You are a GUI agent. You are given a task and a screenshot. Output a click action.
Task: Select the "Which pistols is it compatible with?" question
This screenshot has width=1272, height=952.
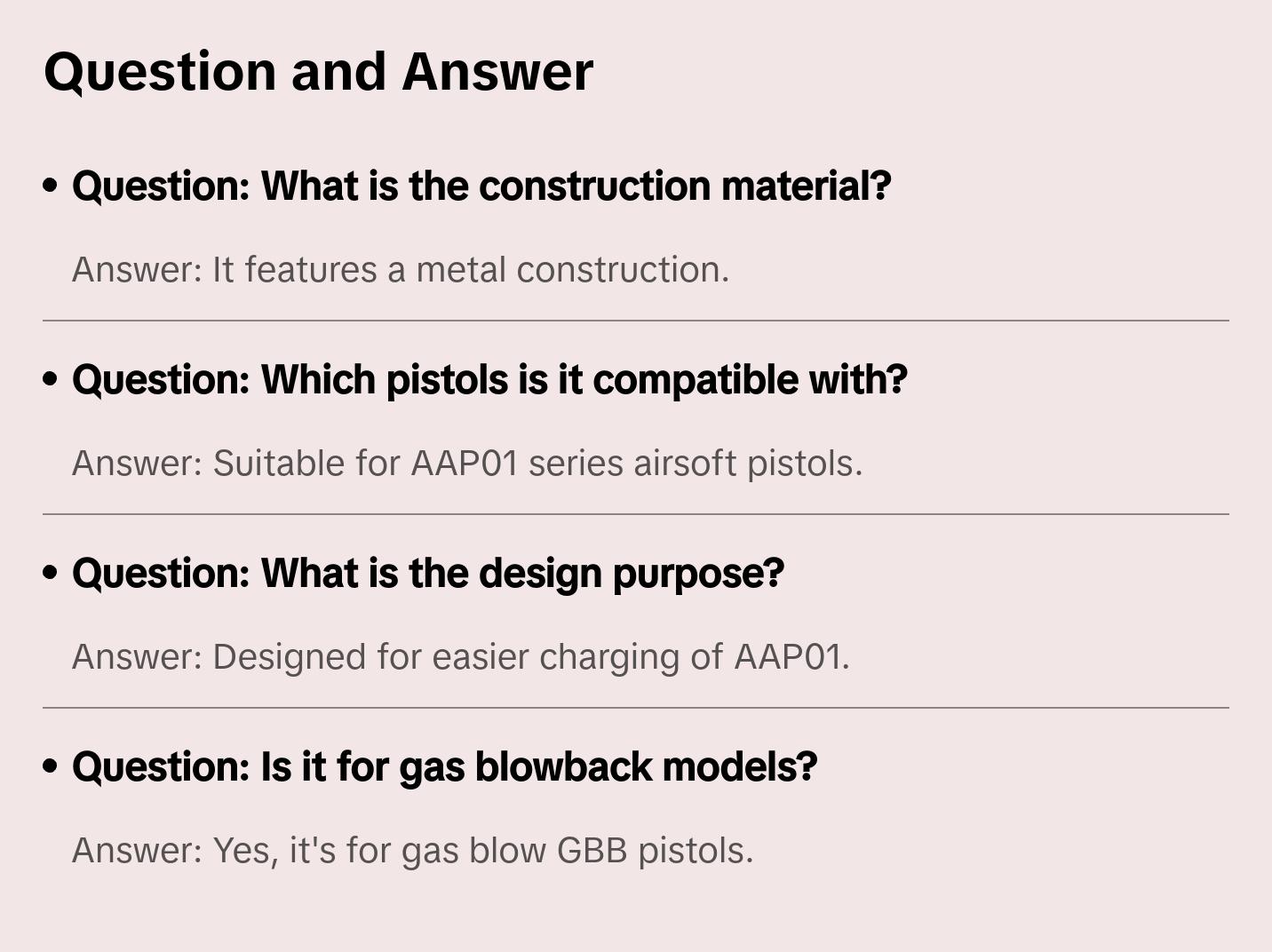click(489, 380)
